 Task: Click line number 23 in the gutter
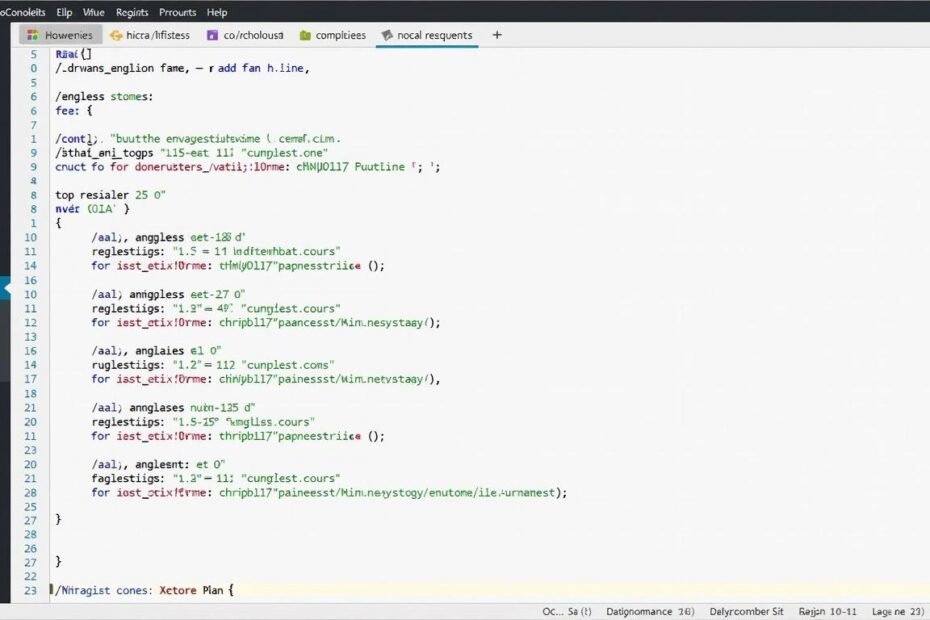[30, 590]
